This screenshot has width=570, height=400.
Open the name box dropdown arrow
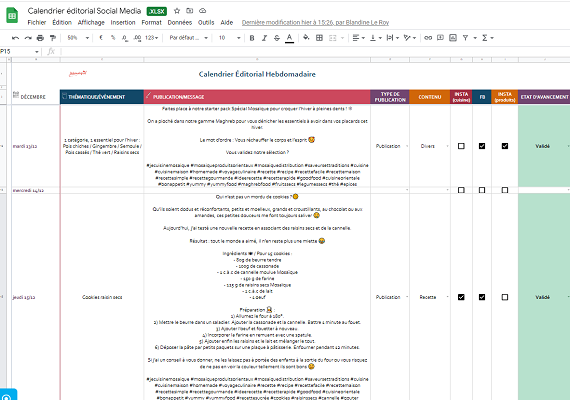pyautogui.click(x=37, y=52)
